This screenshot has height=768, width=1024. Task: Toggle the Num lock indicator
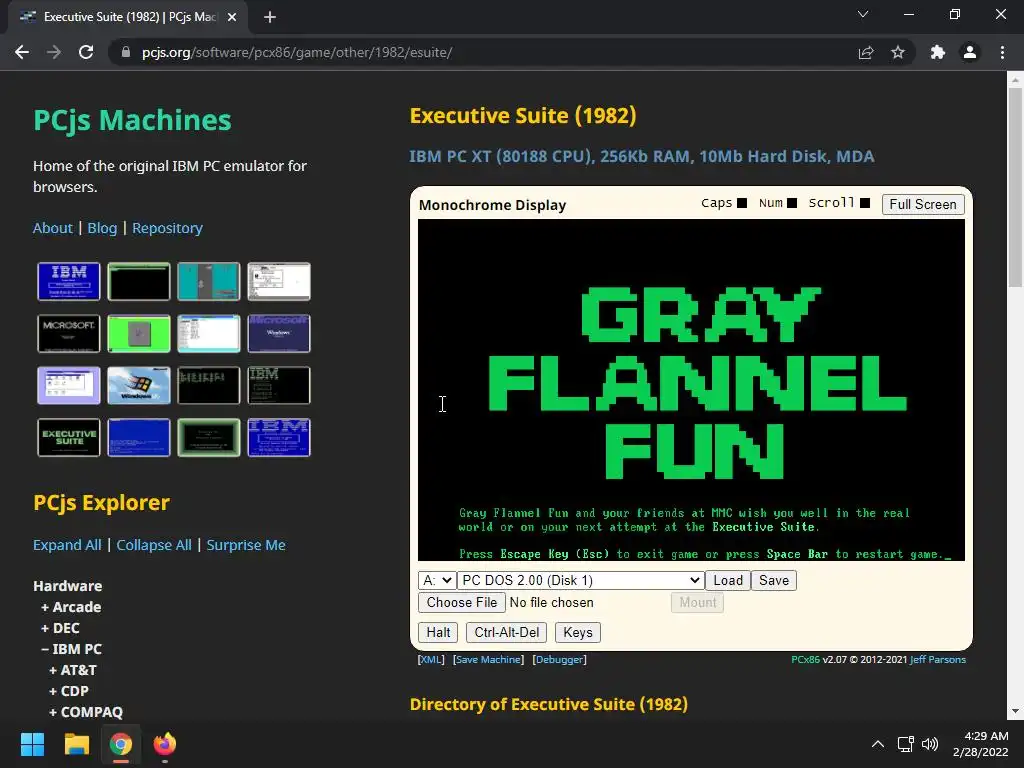[792, 203]
